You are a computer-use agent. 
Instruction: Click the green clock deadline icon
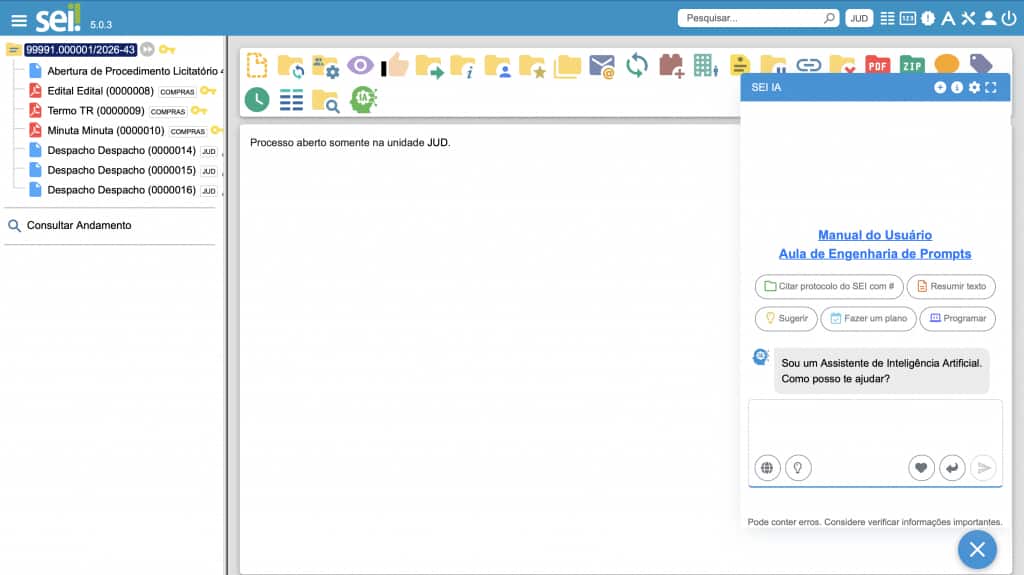[257, 100]
